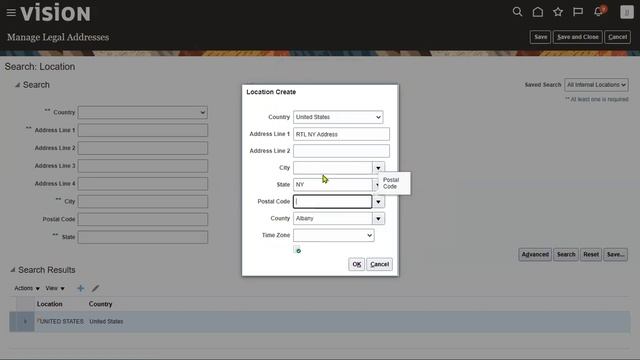Open the View menu
This screenshot has height=360, width=640.
(55, 288)
